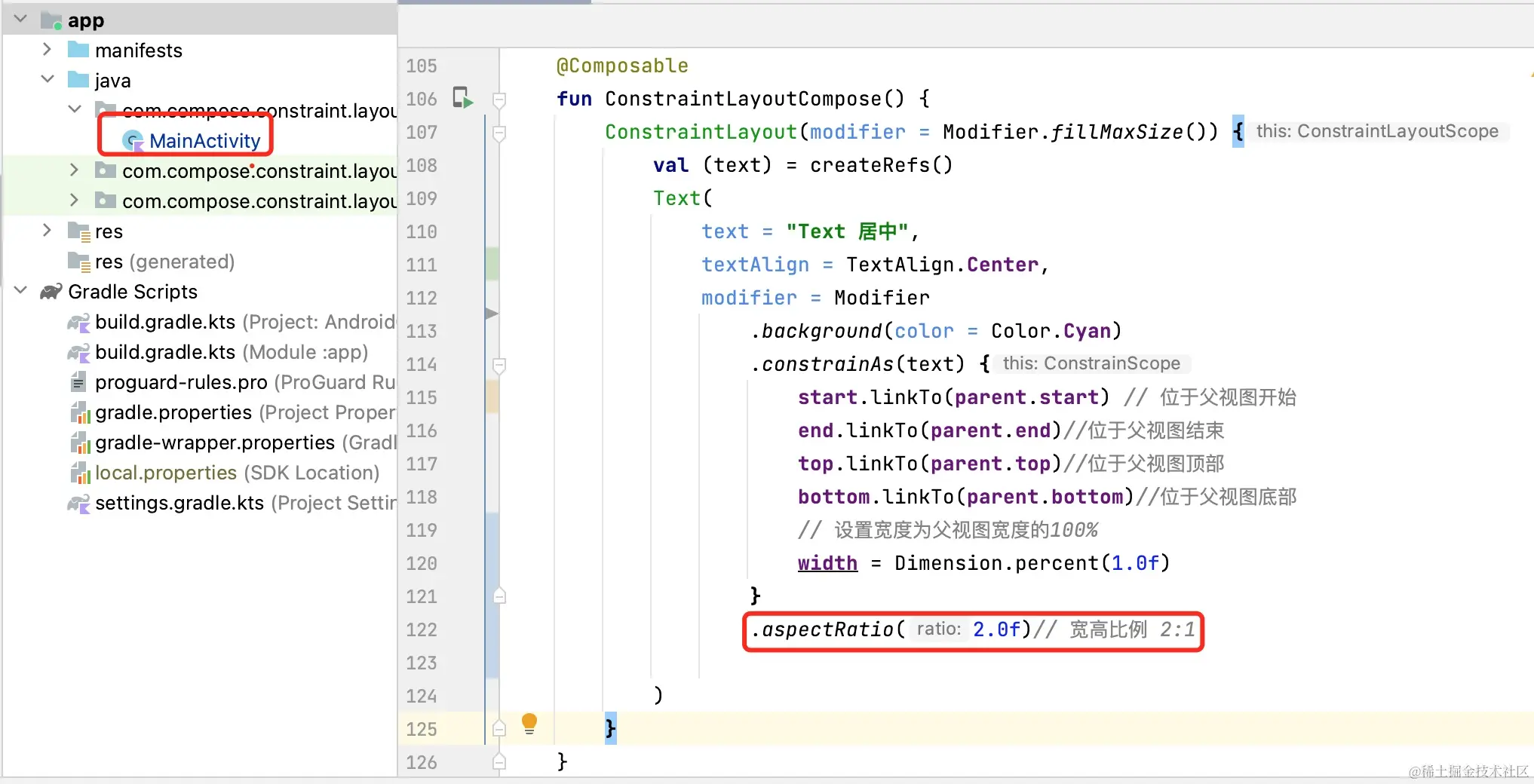1534x784 pixels.
Task: Click the manifests folder icon
Action: (x=78, y=50)
